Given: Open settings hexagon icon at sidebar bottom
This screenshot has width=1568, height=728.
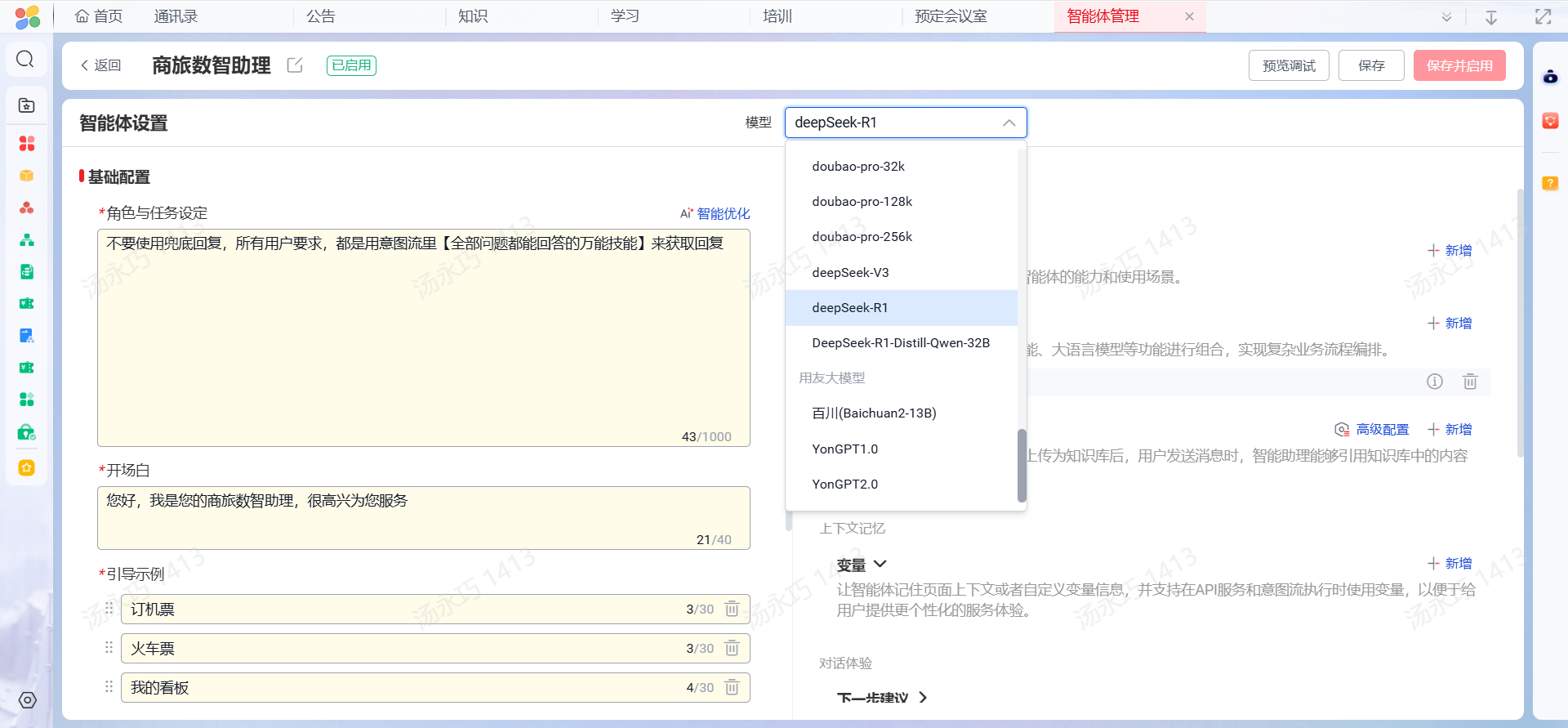Looking at the screenshot, I should 27,700.
